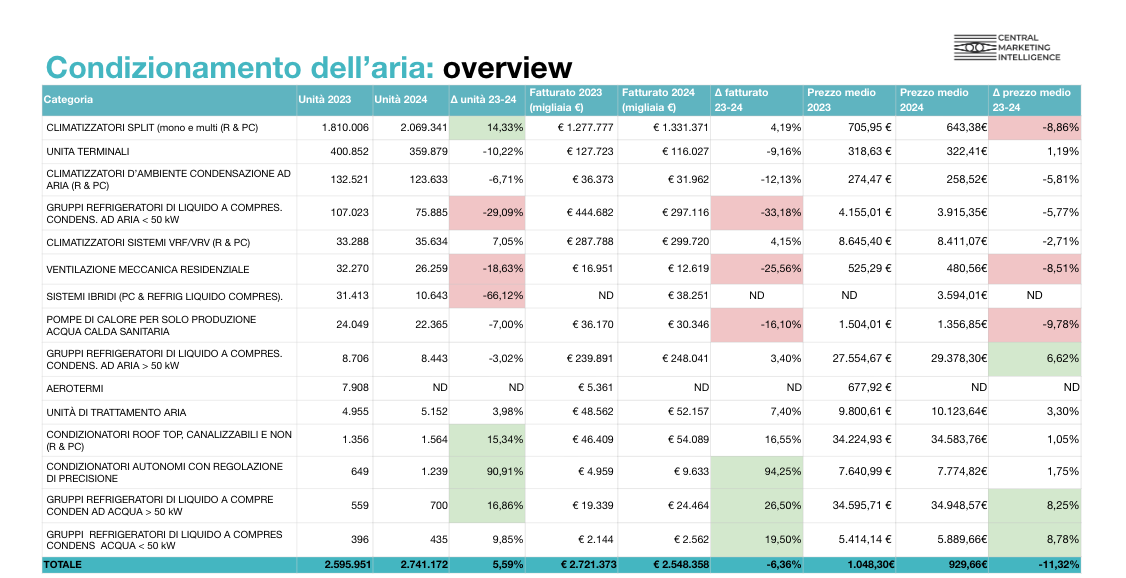Screen dimensions: 1126x578
Task: Select the 'Unità 2023' column header
Action: pyautogui.click(x=325, y=100)
